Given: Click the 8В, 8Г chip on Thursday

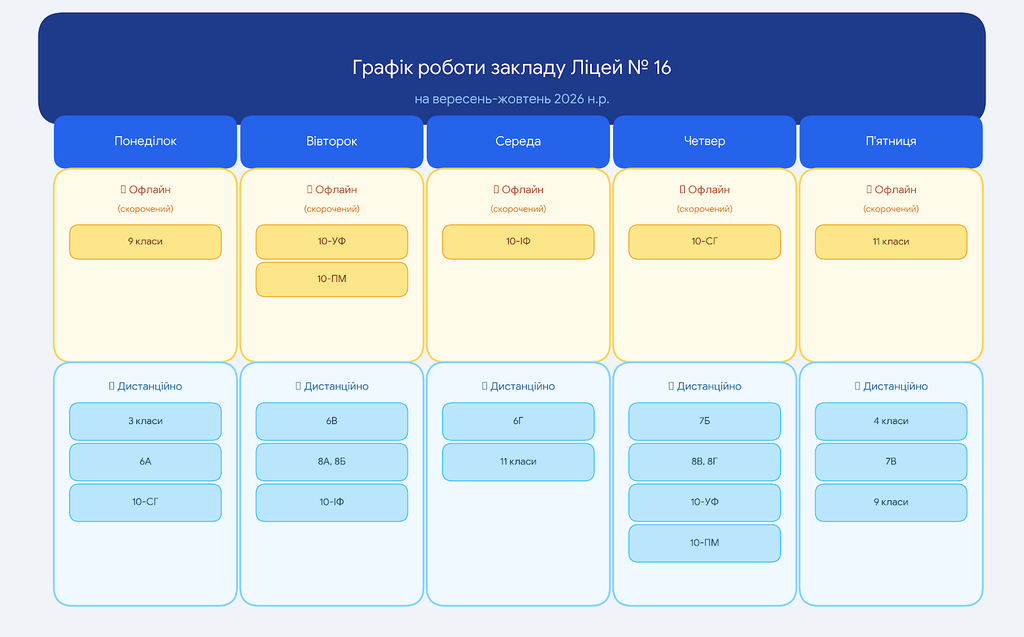Looking at the screenshot, I should [x=704, y=462].
